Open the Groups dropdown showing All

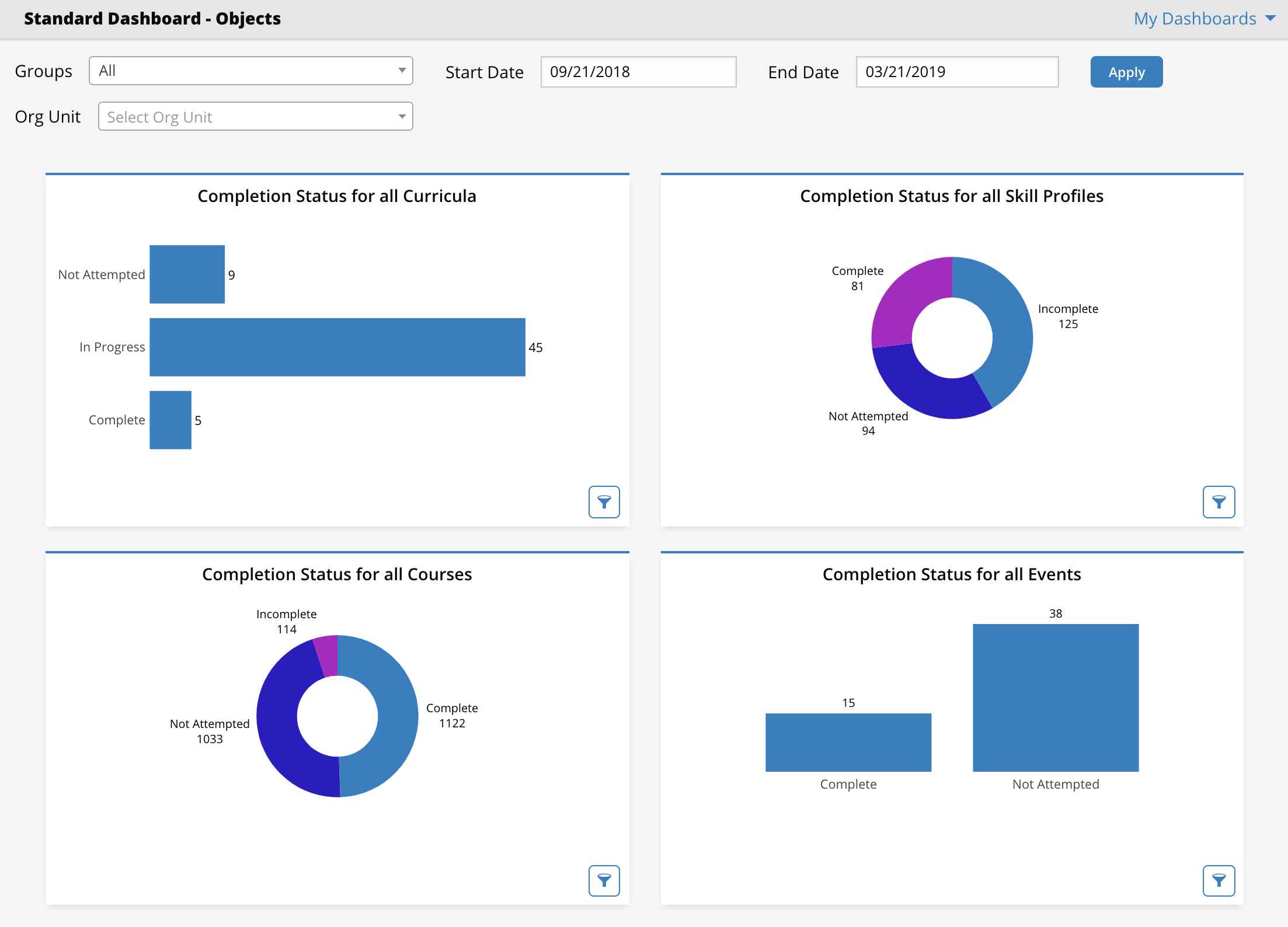pos(250,71)
